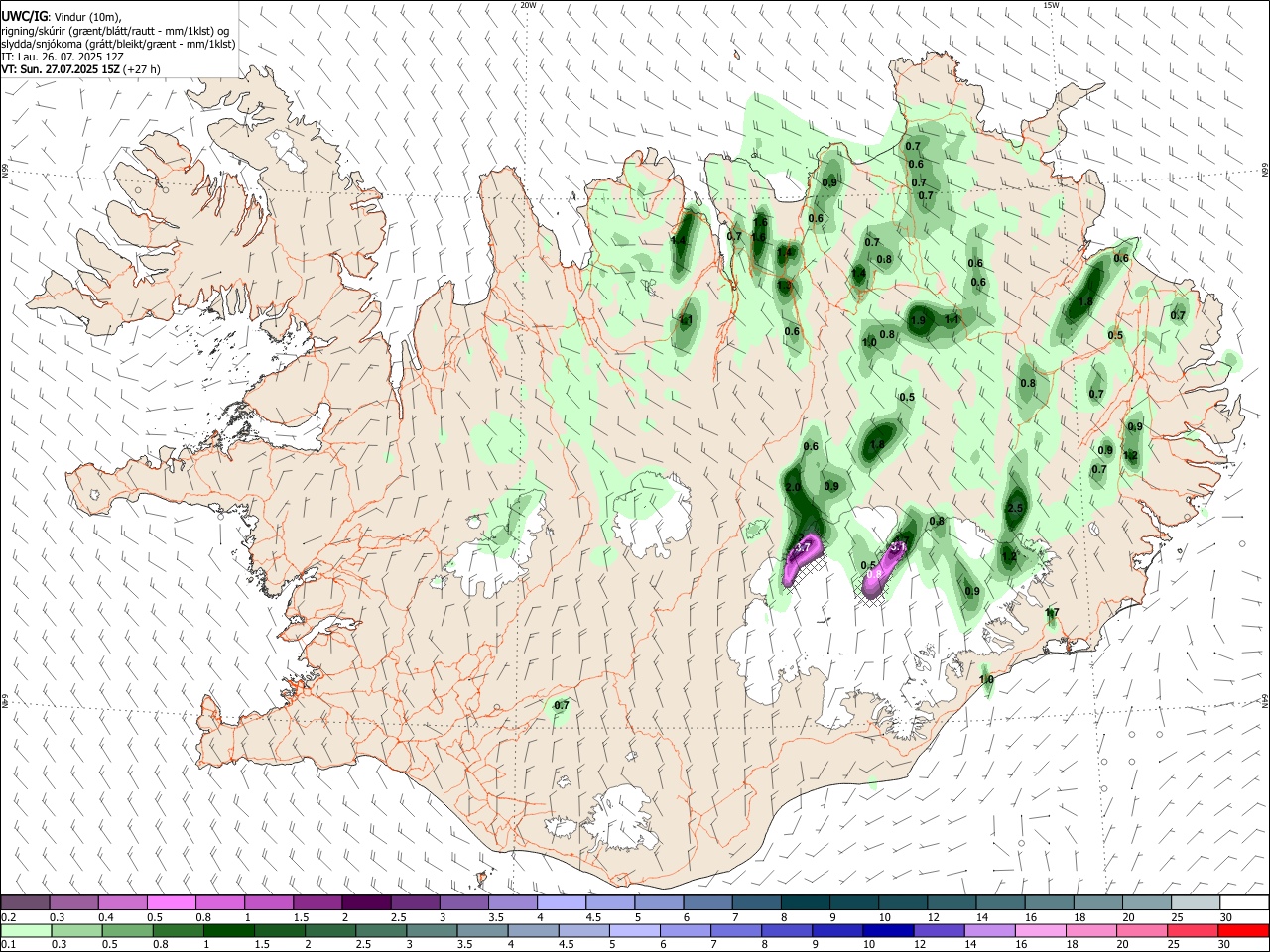This screenshot has width=1270, height=952.
Task: Pick the top-row legend swatch between 0.4 and 0.5
Action: [x=122, y=902]
